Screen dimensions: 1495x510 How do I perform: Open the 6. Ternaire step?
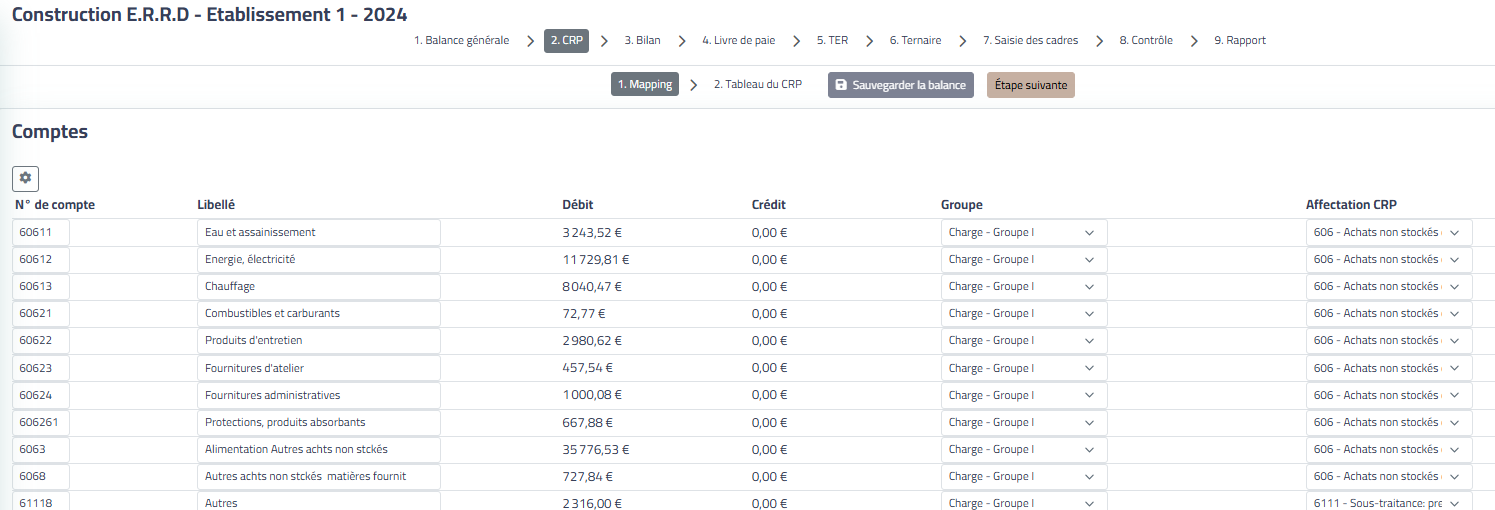915,41
